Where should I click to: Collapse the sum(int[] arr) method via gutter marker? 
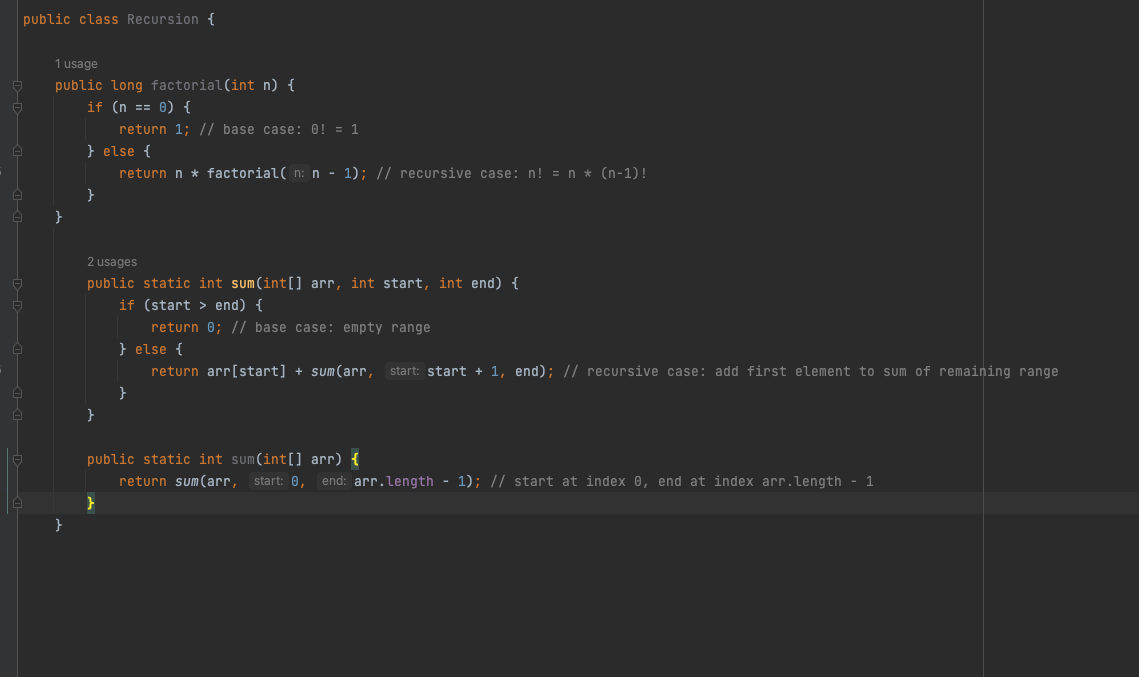pos(17,459)
